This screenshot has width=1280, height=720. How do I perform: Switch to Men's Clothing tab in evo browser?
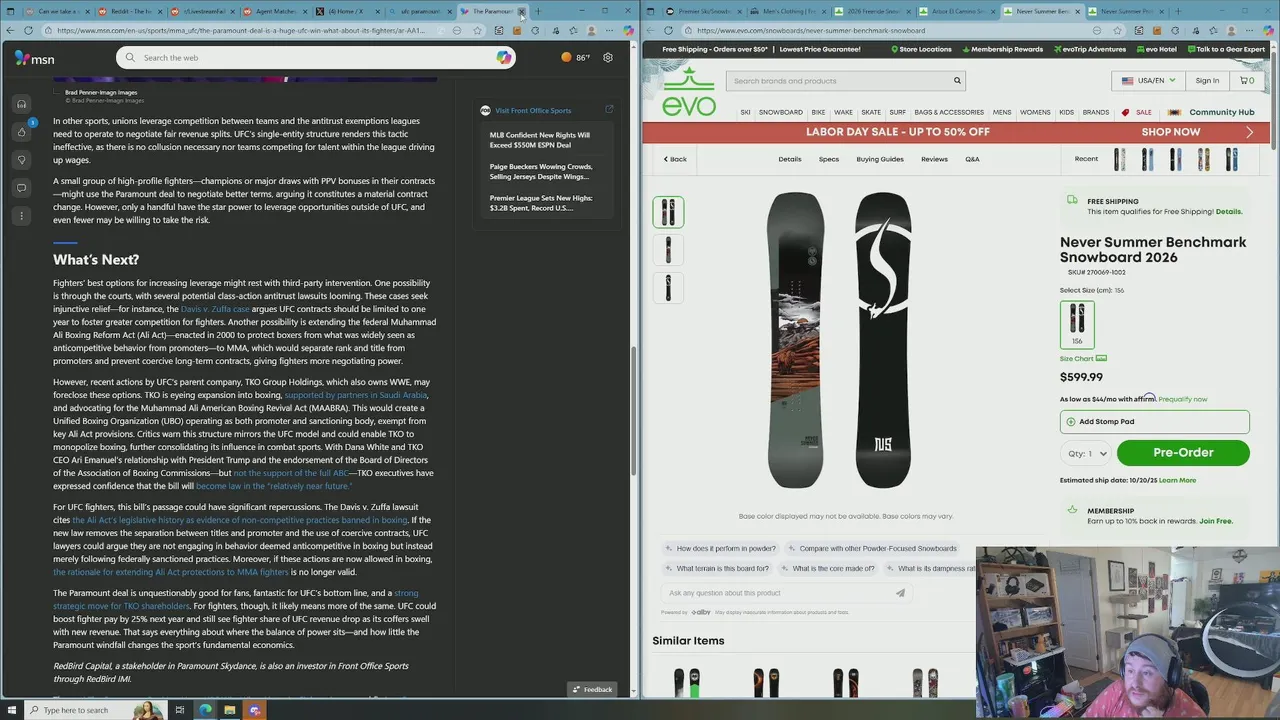[x=788, y=11]
